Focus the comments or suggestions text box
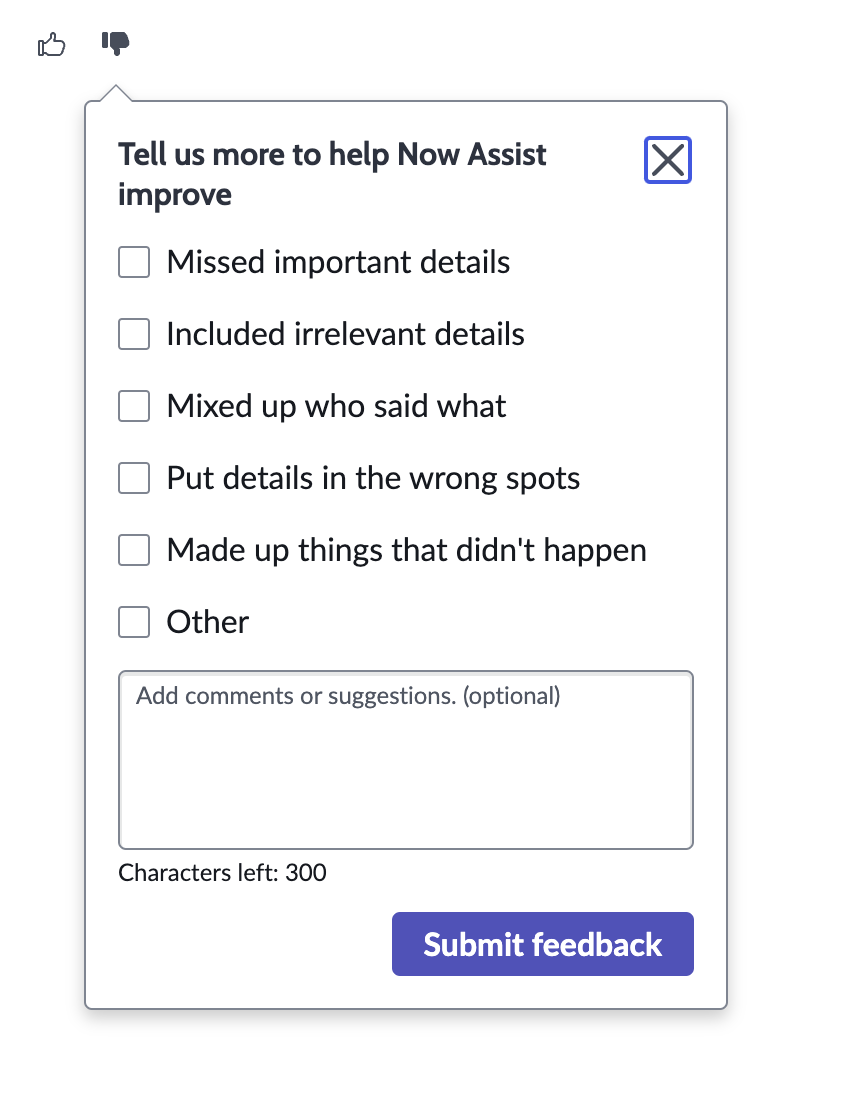This screenshot has width=844, height=1102. [405, 760]
